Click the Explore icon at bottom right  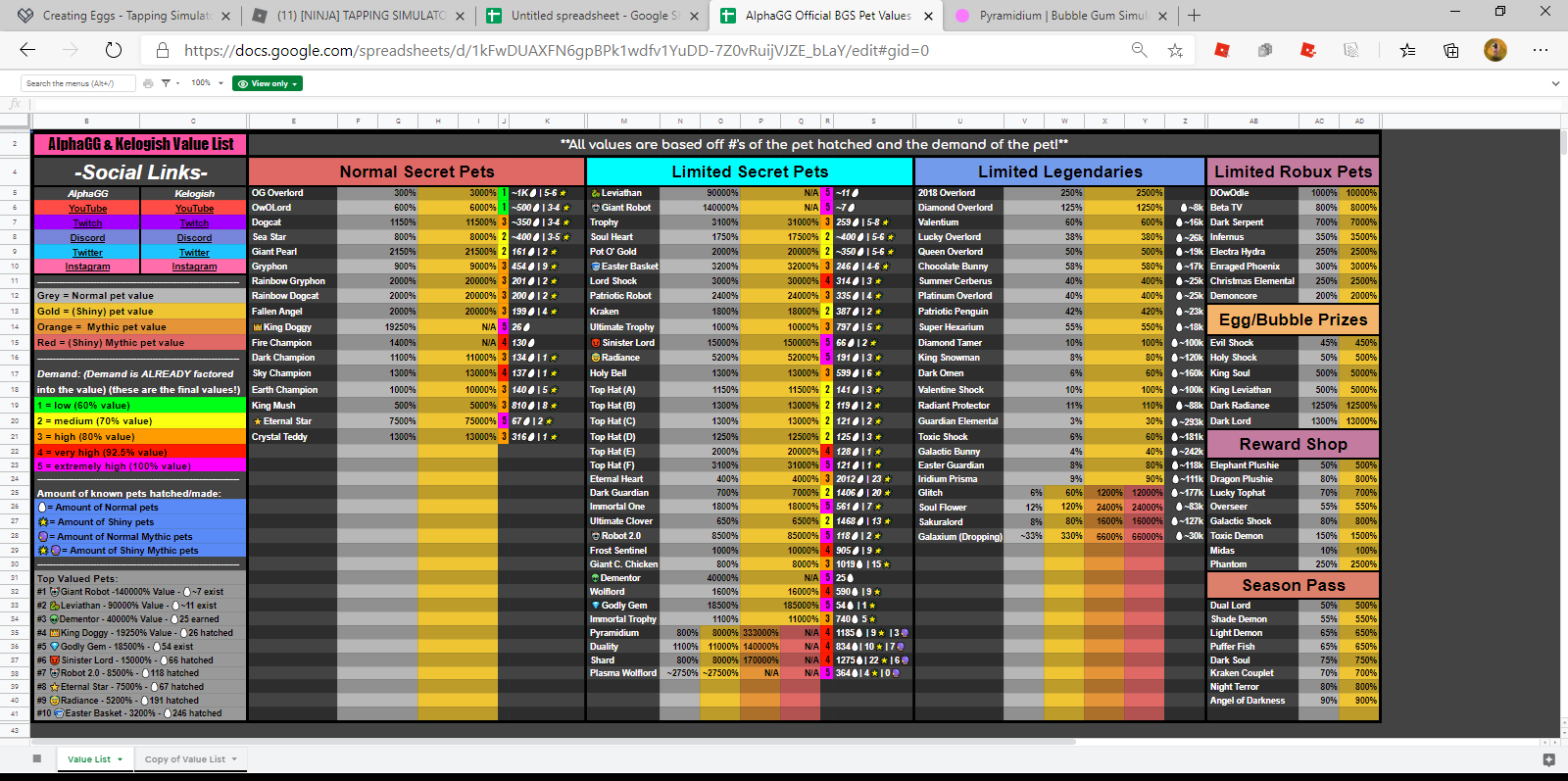coord(1548,759)
